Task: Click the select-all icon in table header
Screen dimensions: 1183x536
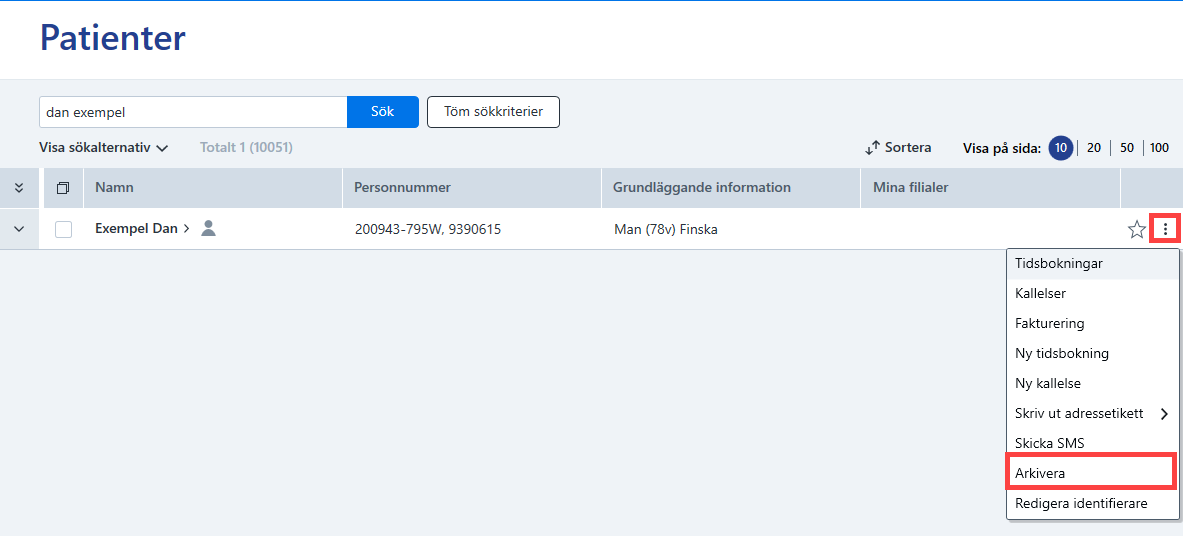Action: pyautogui.click(x=63, y=188)
